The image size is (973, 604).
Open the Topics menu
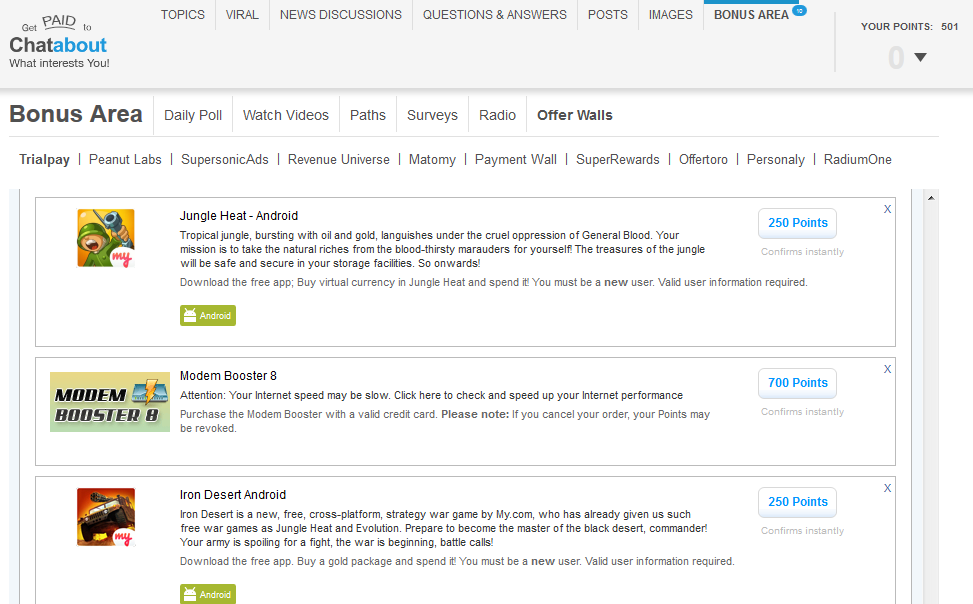coord(182,14)
